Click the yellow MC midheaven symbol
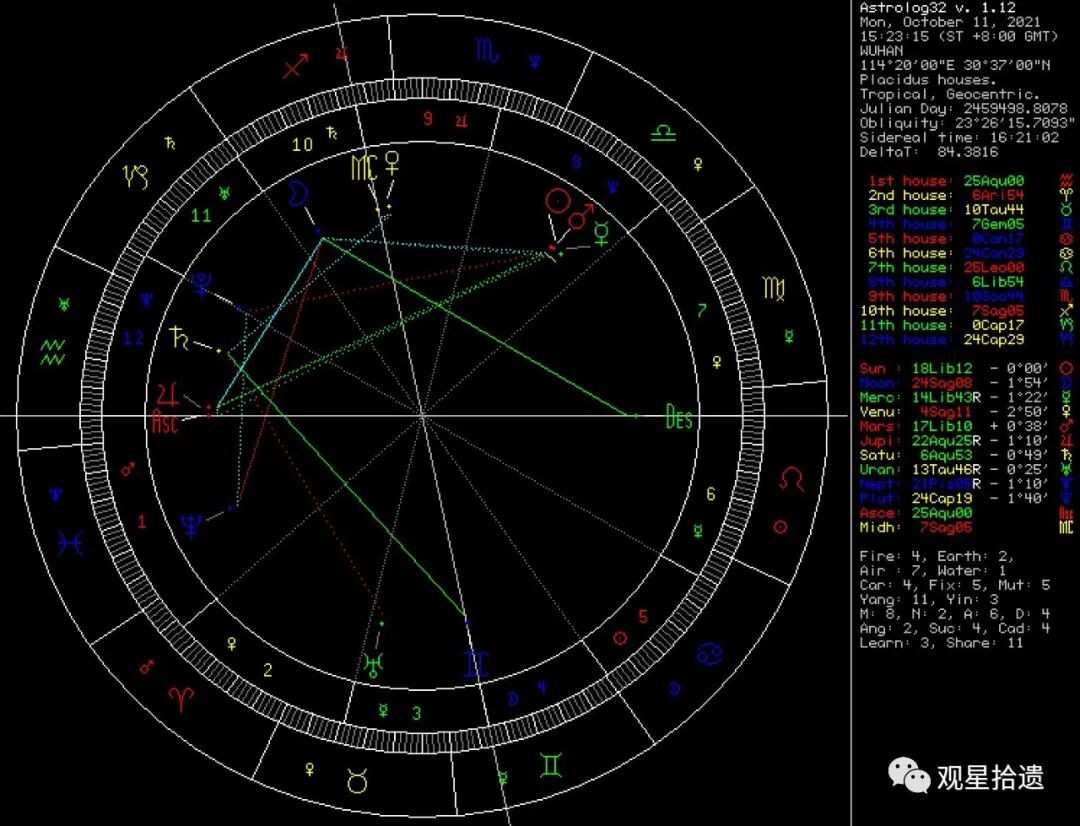This screenshot has height=826, width=1080. pos(364,167)
